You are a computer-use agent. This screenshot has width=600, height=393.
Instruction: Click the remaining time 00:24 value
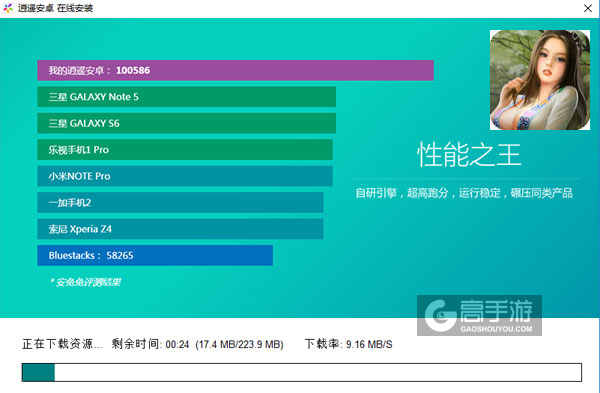178,345
